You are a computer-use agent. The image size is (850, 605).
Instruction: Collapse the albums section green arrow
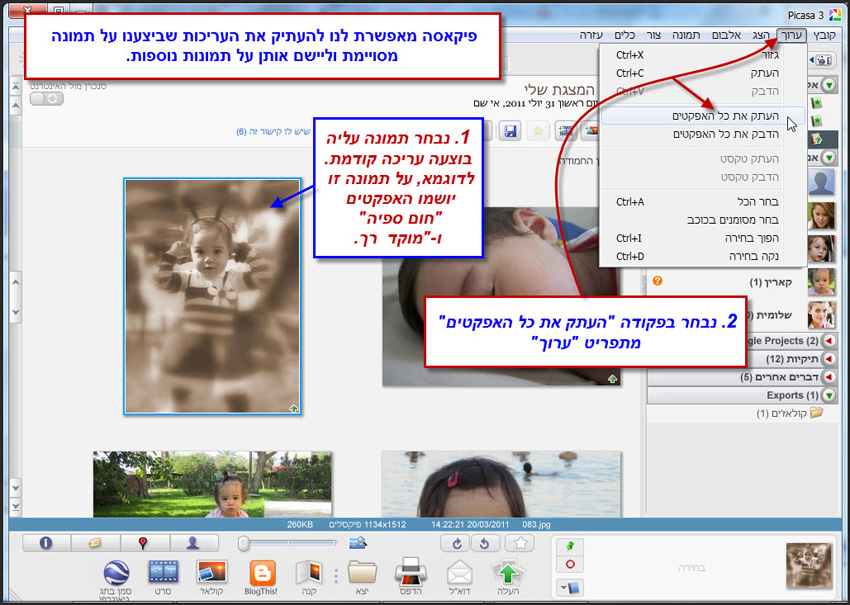829,85
